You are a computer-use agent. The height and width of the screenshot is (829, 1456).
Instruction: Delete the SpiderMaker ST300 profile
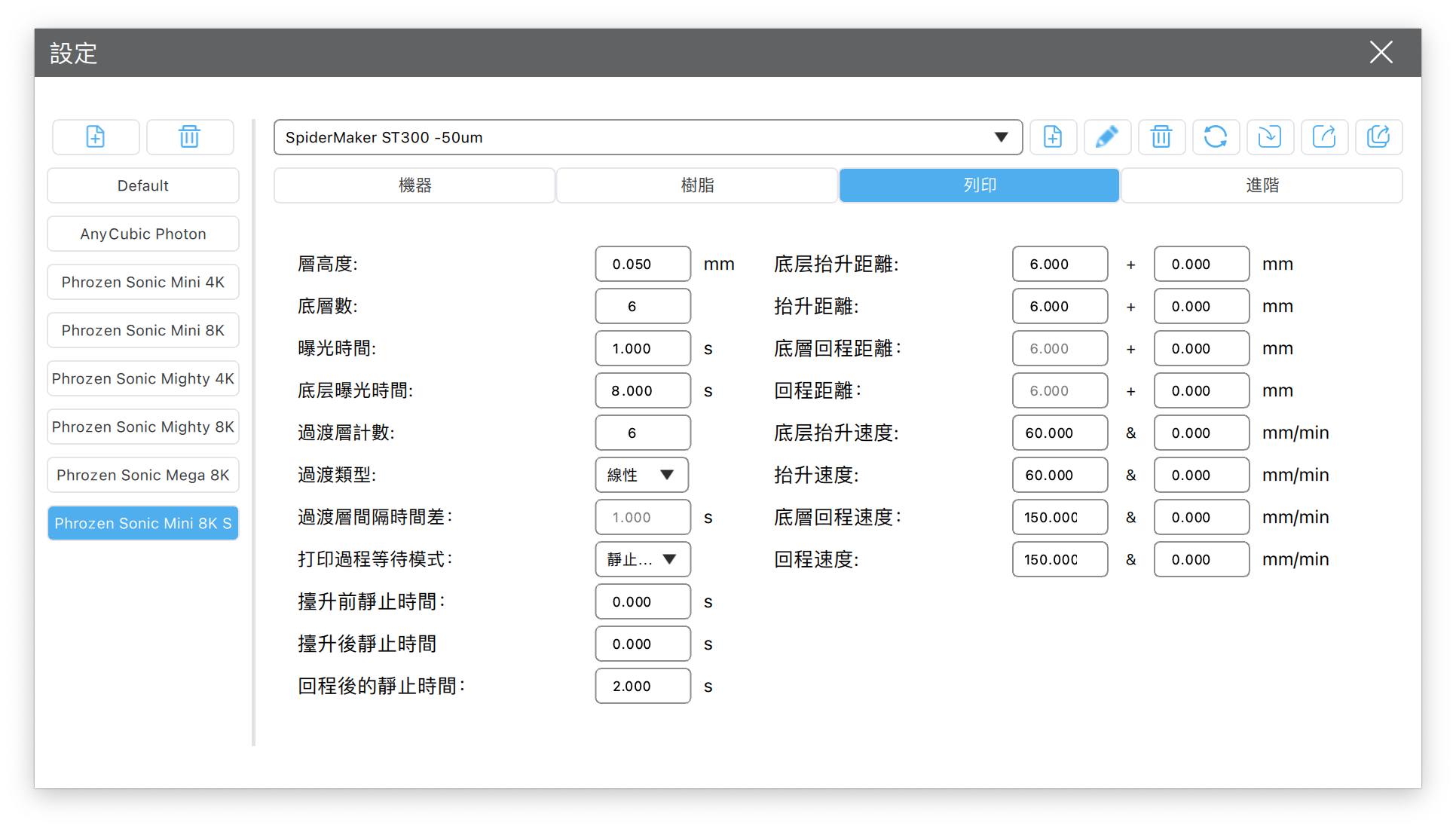click(x=1161, y=137)
